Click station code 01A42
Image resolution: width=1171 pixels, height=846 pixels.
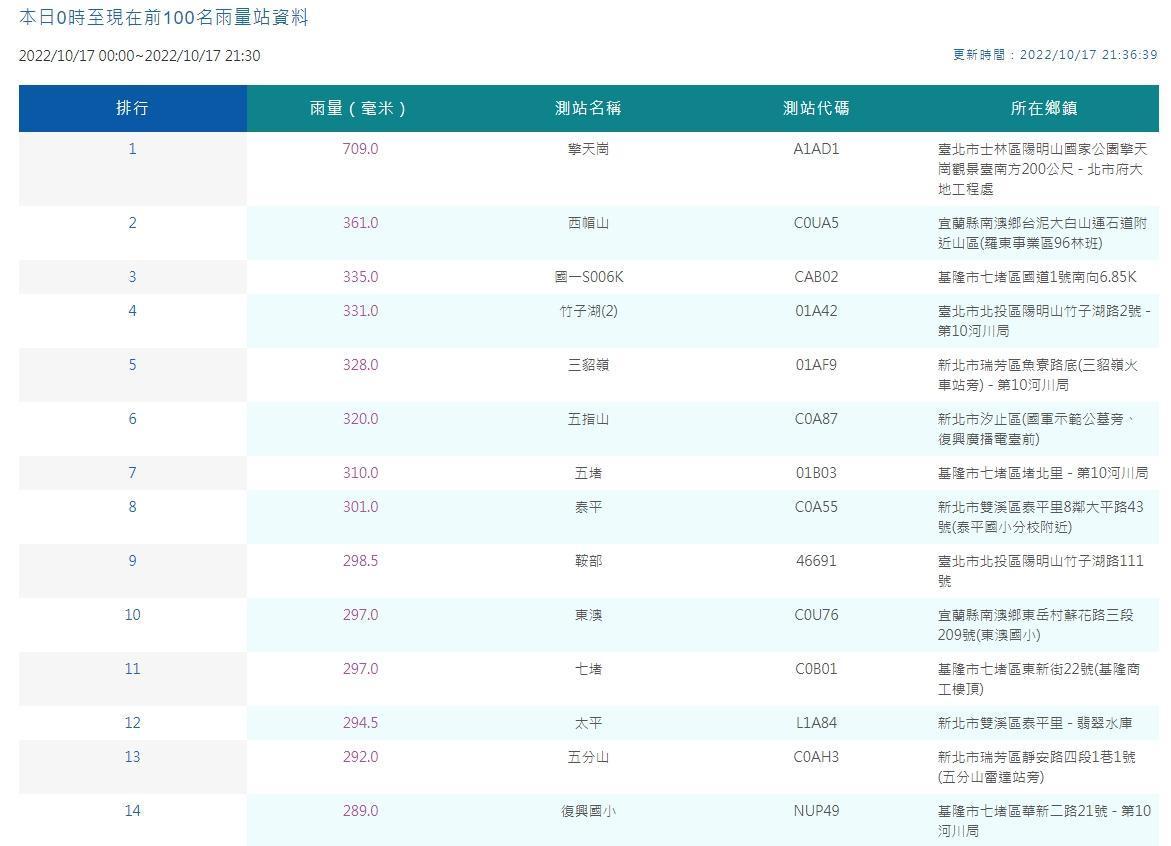pos(816,311)
